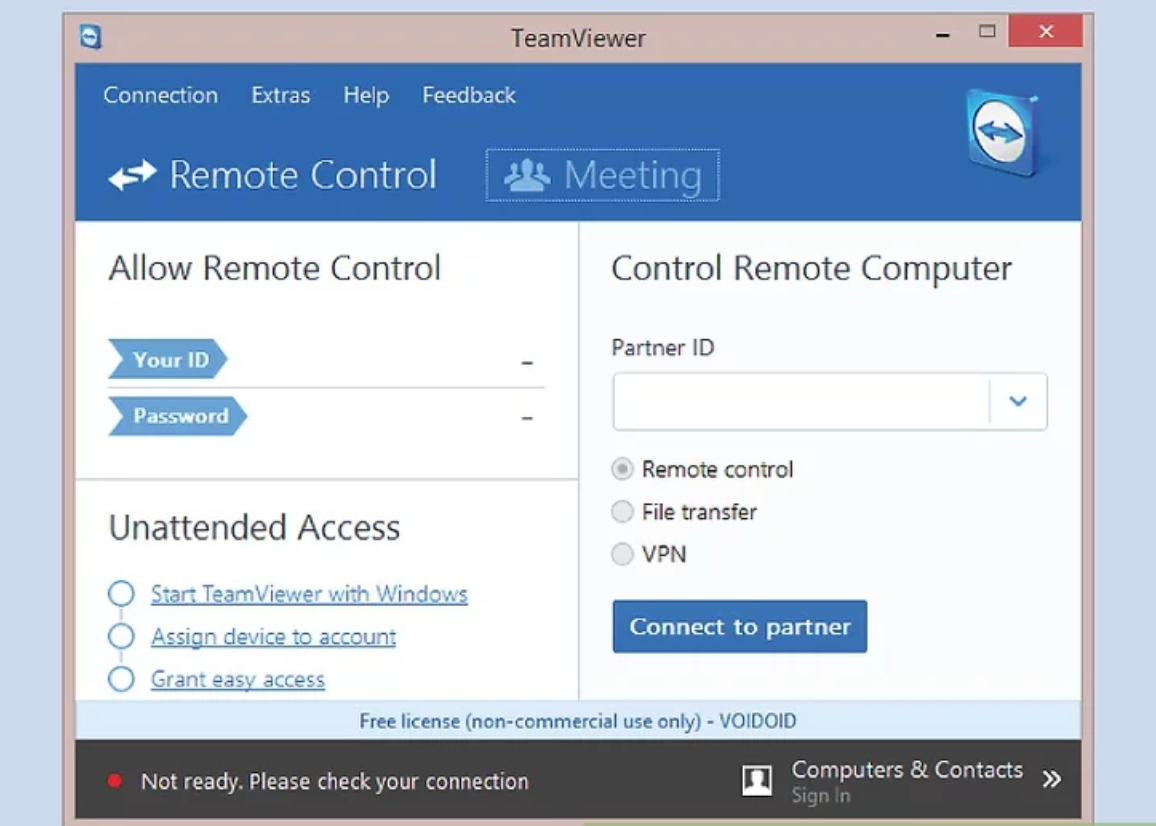Click the Unattended Access heading
The width and height of the screenshot is (1156, 826).
point(254,527)
